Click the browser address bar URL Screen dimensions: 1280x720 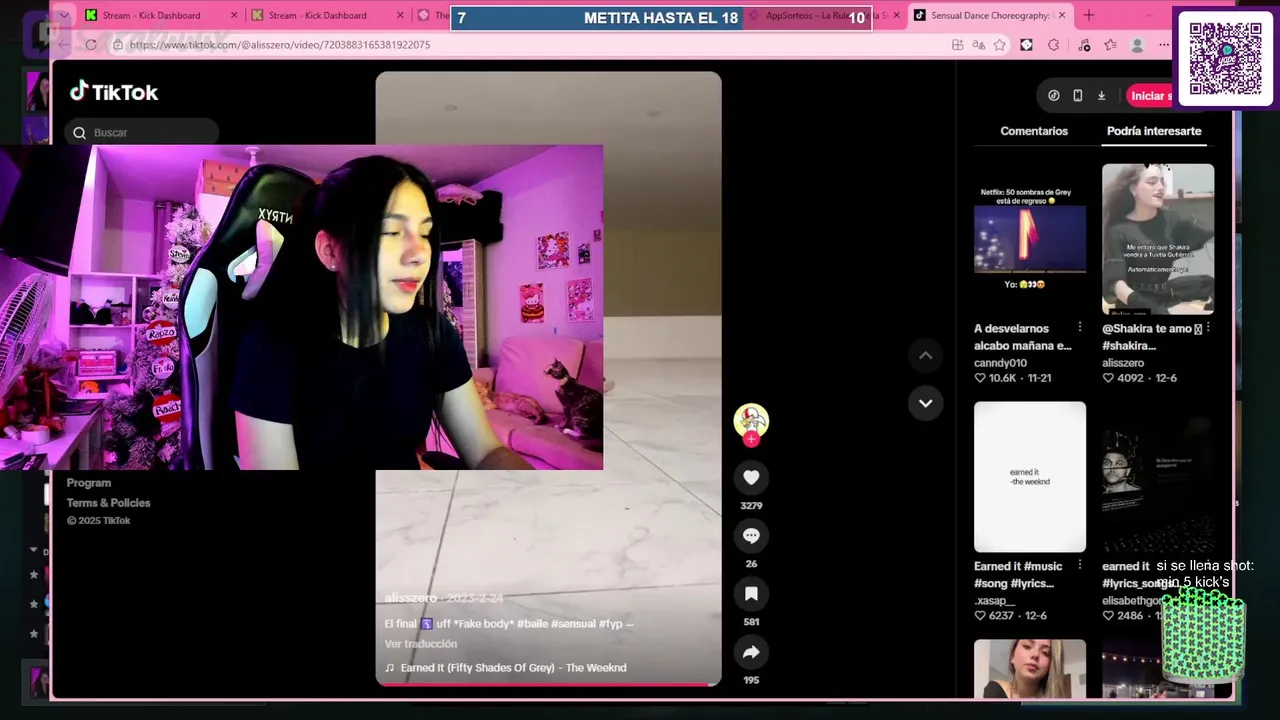tap(280, 45)
